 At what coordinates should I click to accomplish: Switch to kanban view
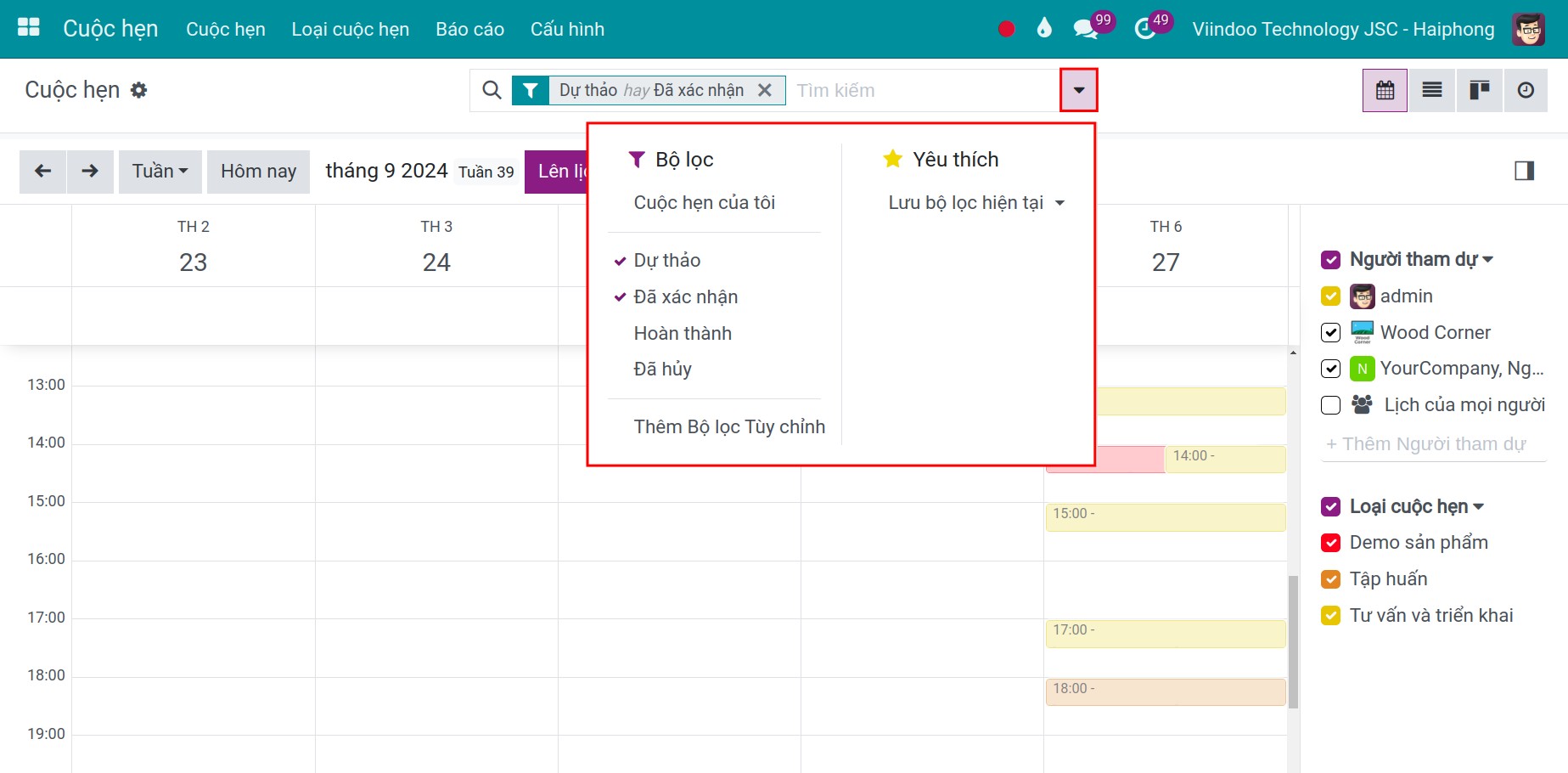pyautogui.click(x=1480, y=90)
